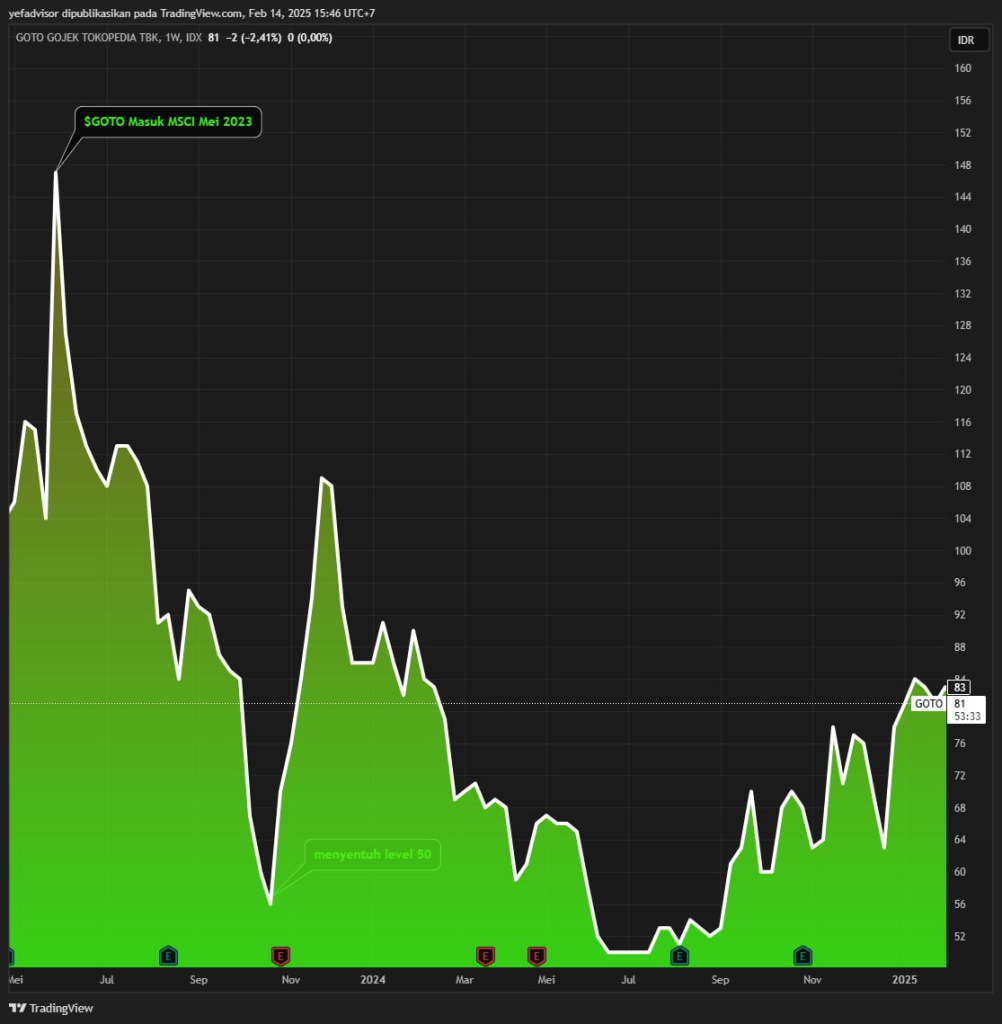Click the '148' price axis label

pos(963,165)
